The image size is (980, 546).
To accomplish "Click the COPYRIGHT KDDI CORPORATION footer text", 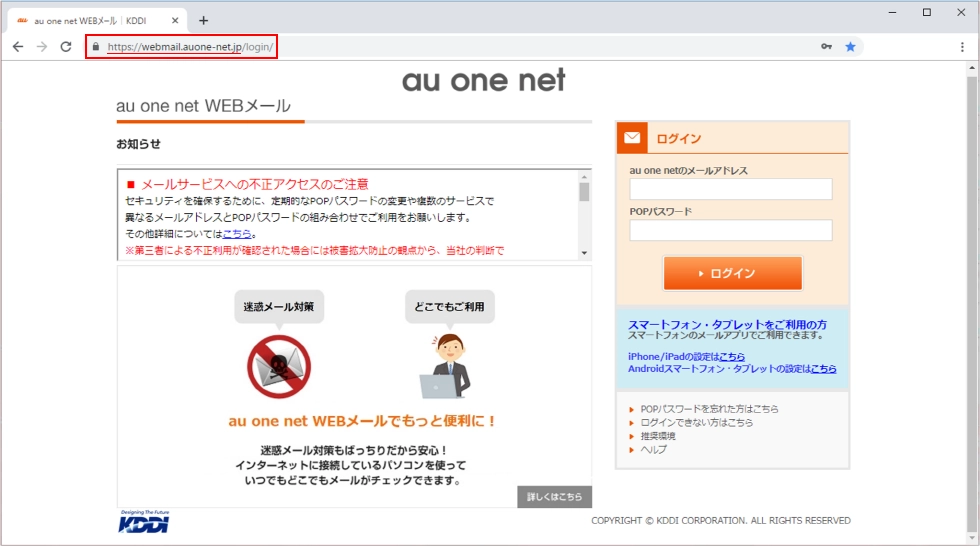I will pyautogui.click(x=721, y=520).
